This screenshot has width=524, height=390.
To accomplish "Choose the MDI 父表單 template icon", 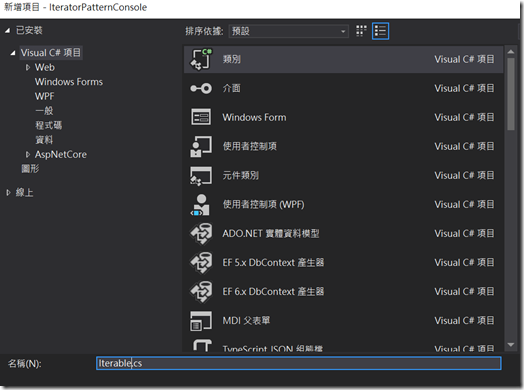I will (x=201, y=321).
